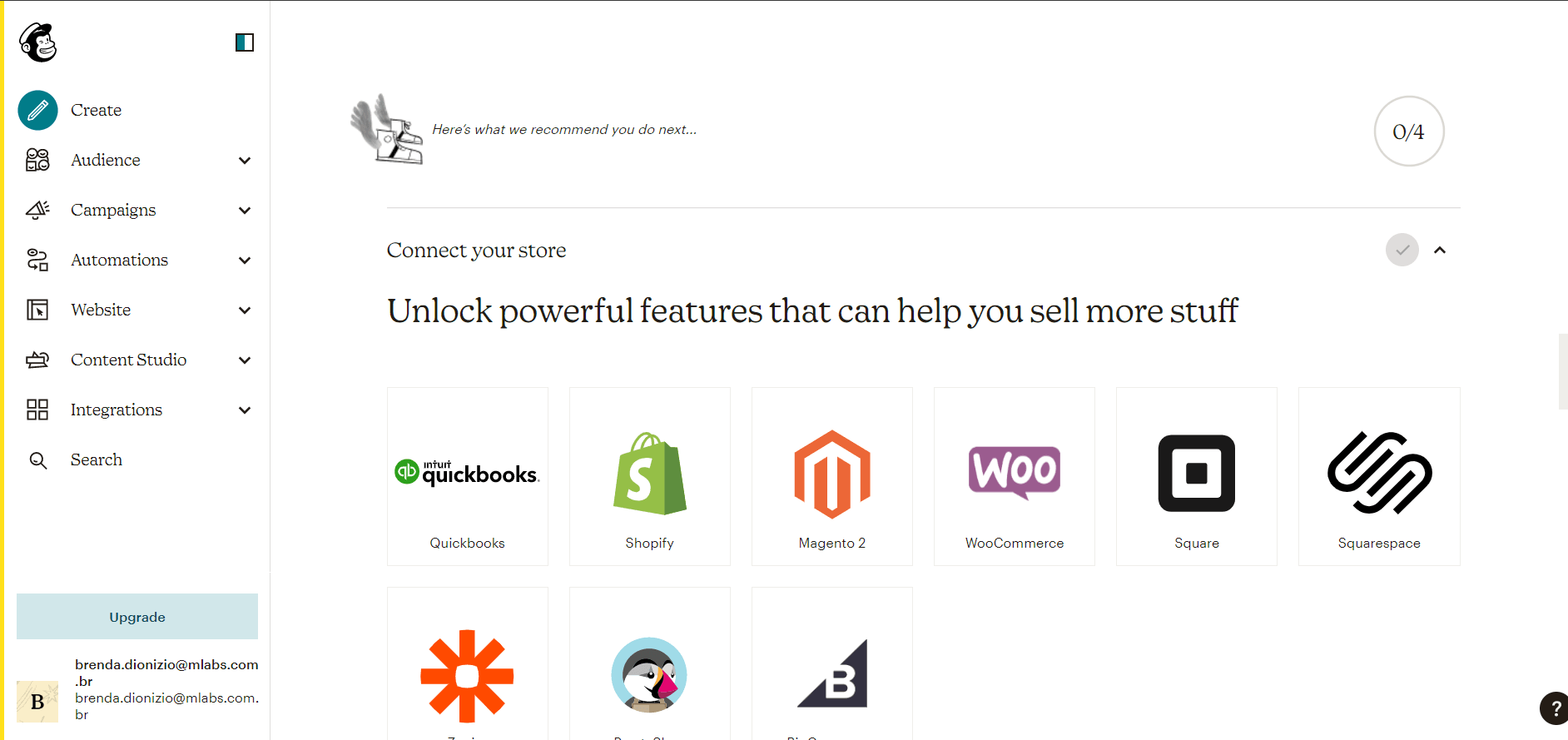Viewport: 1568px width, 740px height.
Task: Open the Content Studio menu item
Action: pyautogui.click(x=129, y=360)
